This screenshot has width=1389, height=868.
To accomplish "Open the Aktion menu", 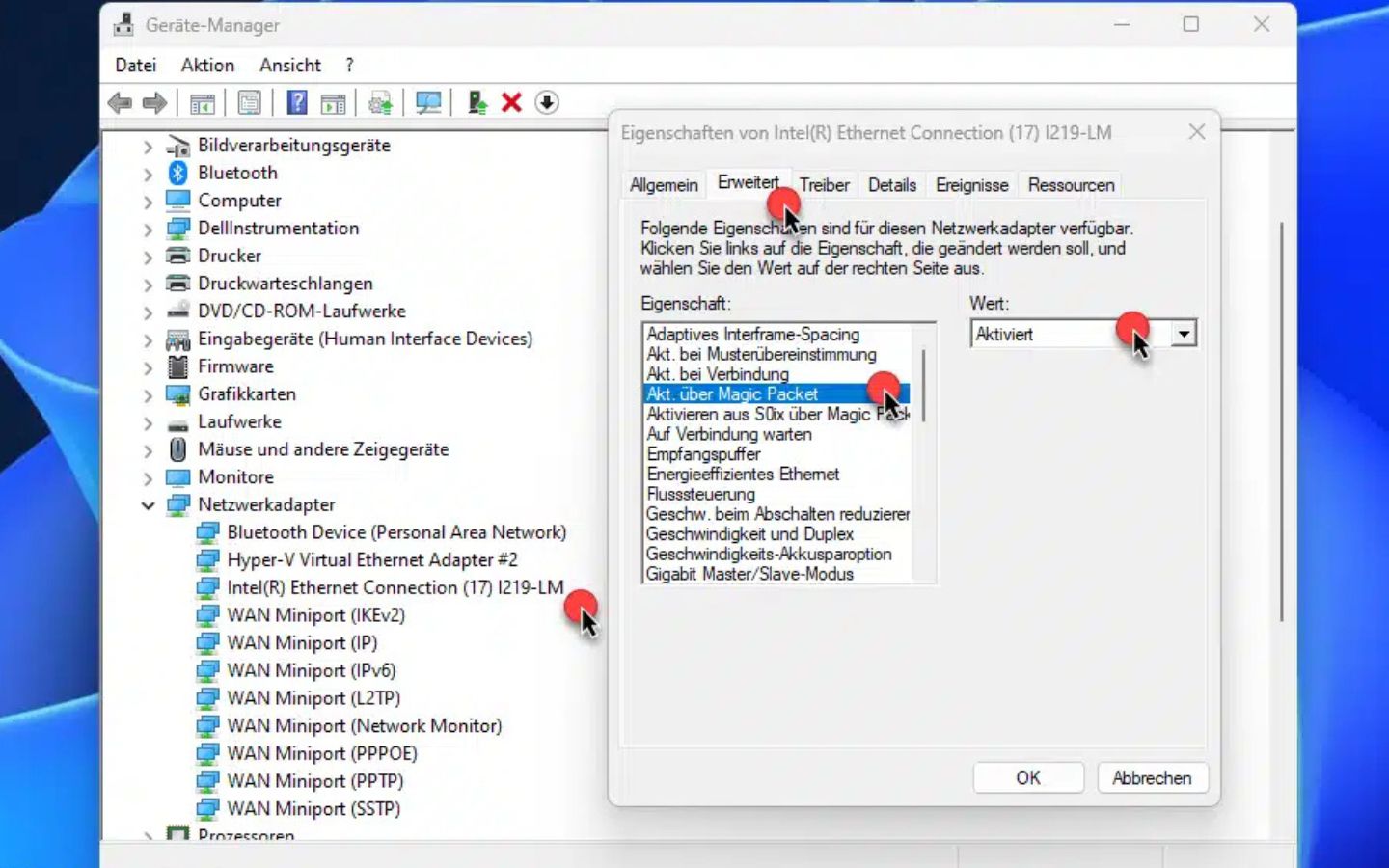I will tap(206, 65).
